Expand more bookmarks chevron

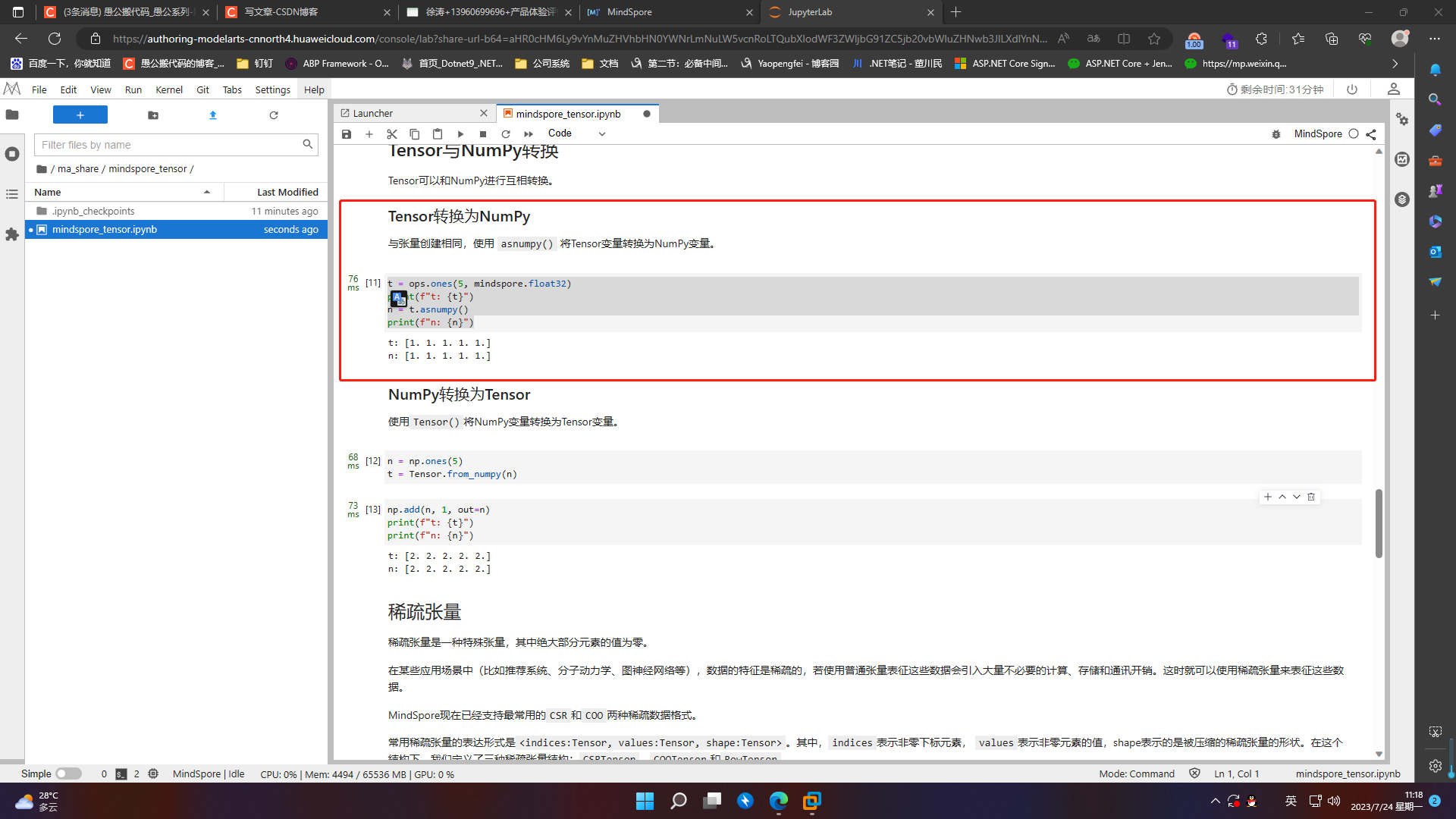[1395, 64]
